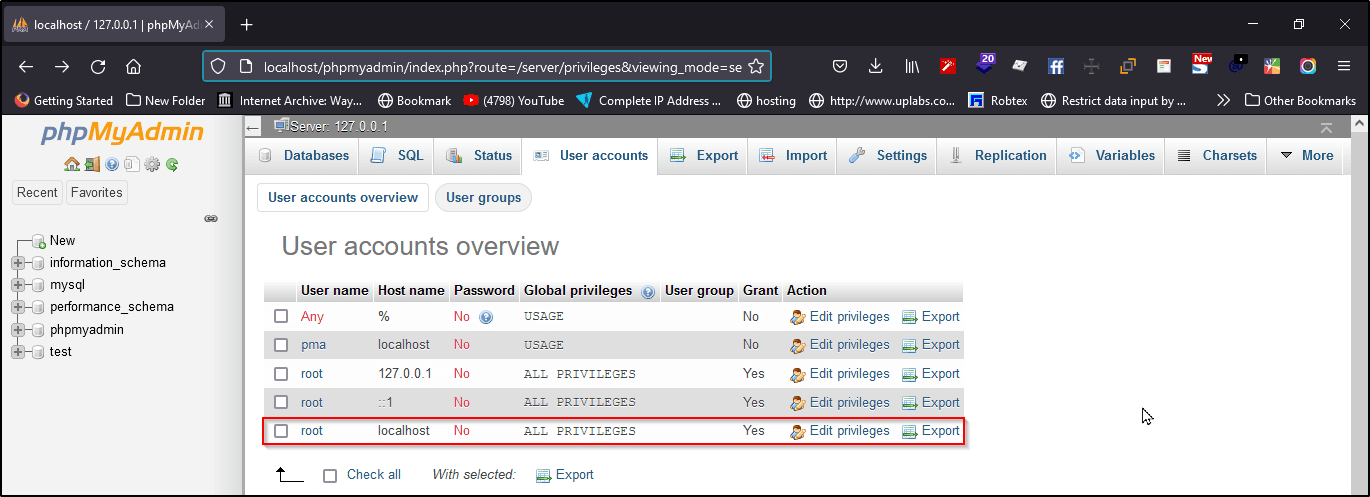The height and width of the screenshot is (497, 1370).
Task: Open the Settings tab
Action: 888,156
